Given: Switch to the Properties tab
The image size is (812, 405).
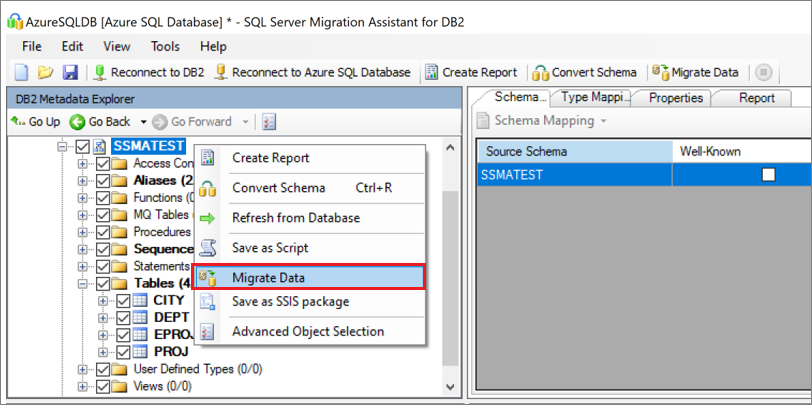Looking at the screenshot, I should click(x=676, y=98).
